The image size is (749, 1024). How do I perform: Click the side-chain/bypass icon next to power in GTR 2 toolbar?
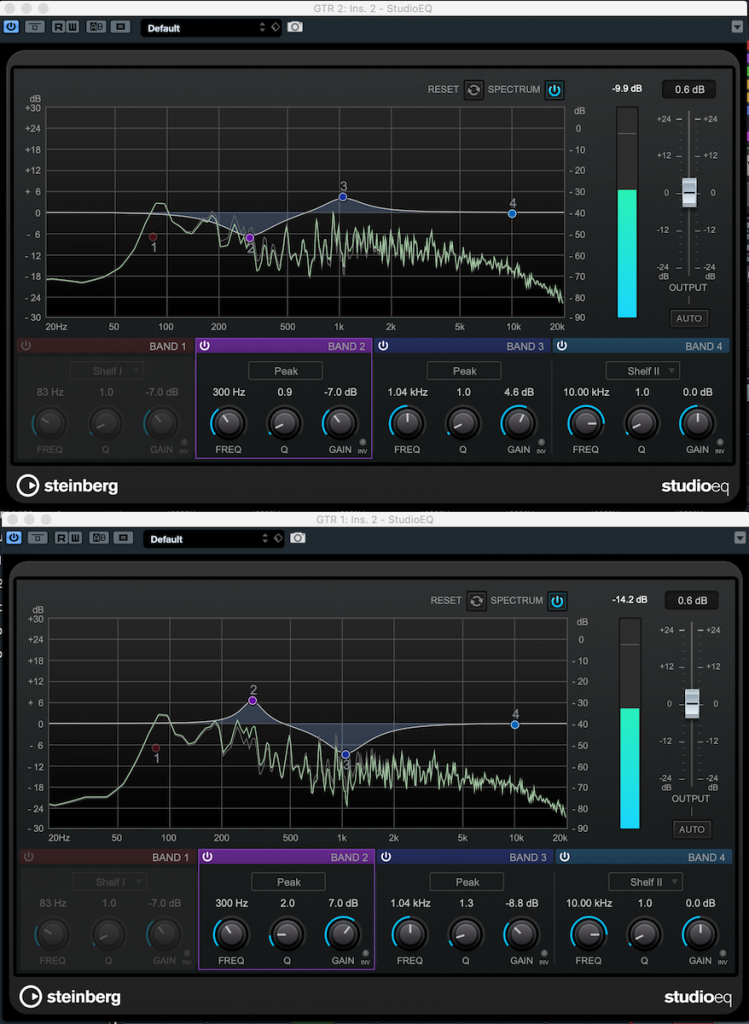[x=35, y=27]
